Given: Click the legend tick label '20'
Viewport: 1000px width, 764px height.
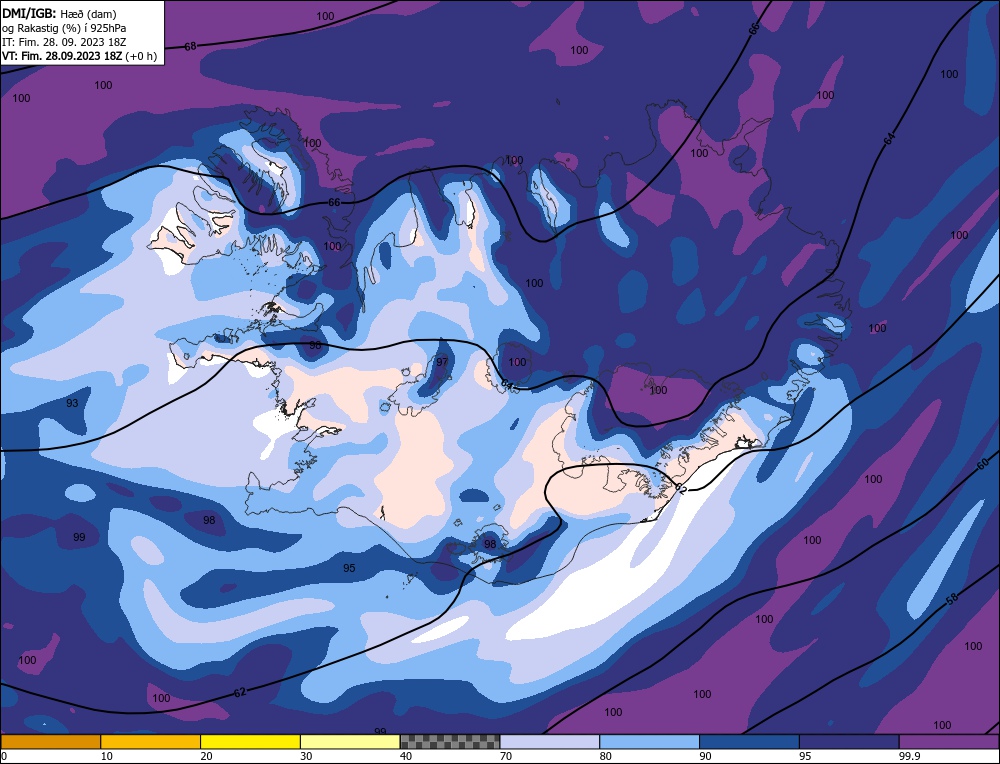Looking at the screenshot, I should [x=207, y=756].
